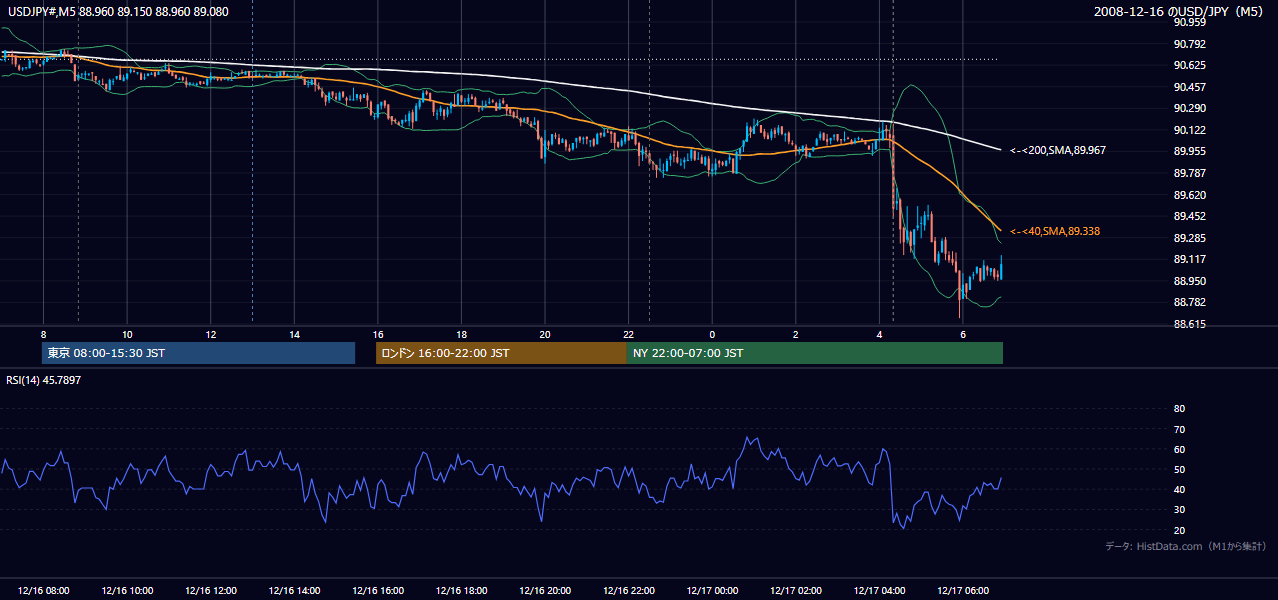Click the 12/17 02:00 date label
The image size is (1278, 600).
click(x=796, y=591)
